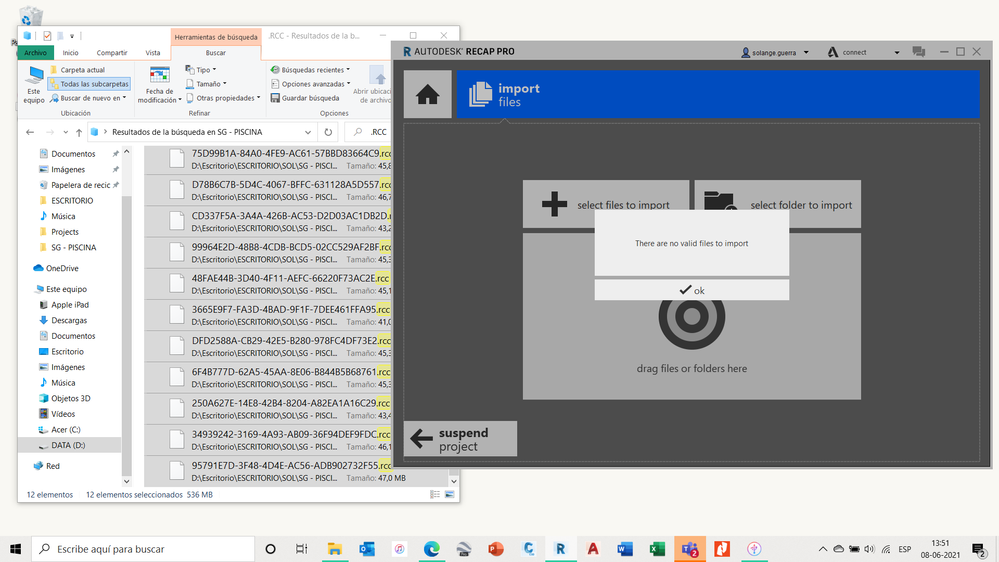
Task: Switch to the Compartir ribbon tab
Action: pyautogui.click(x=111, y=53)
